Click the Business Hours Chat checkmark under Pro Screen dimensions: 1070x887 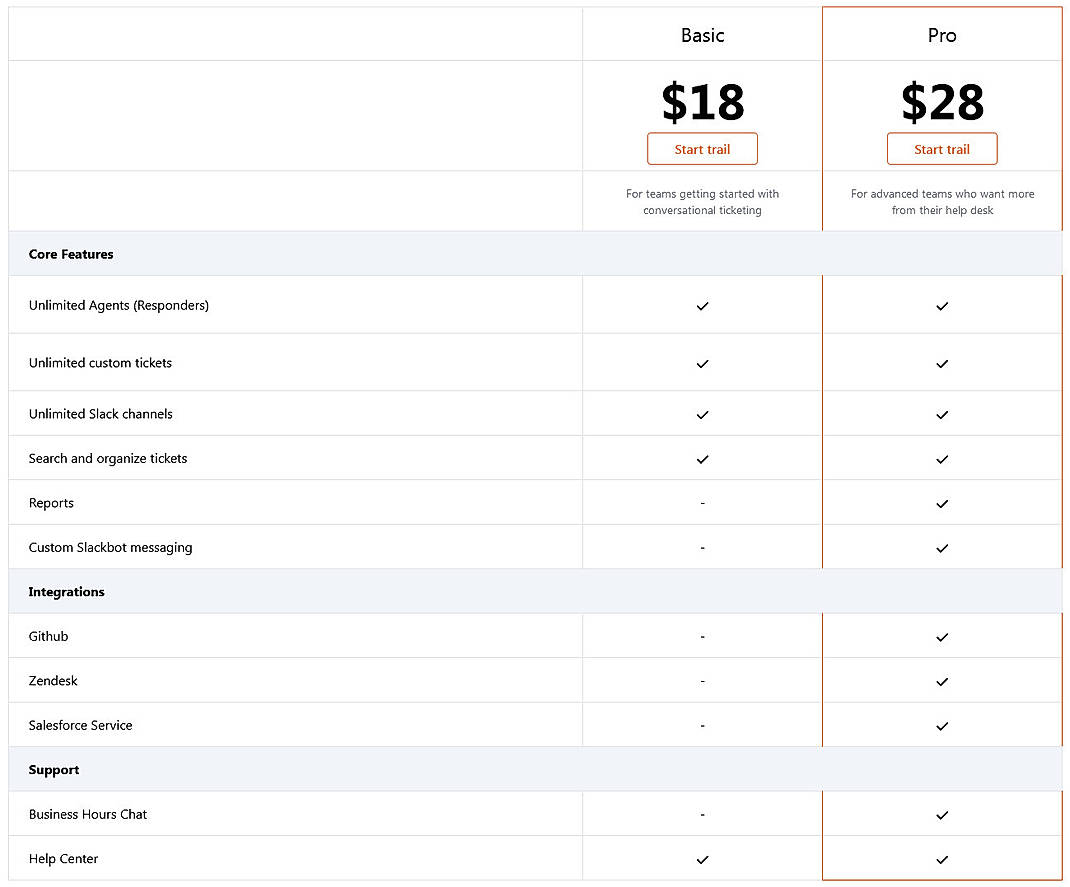(x=941, y=814)
